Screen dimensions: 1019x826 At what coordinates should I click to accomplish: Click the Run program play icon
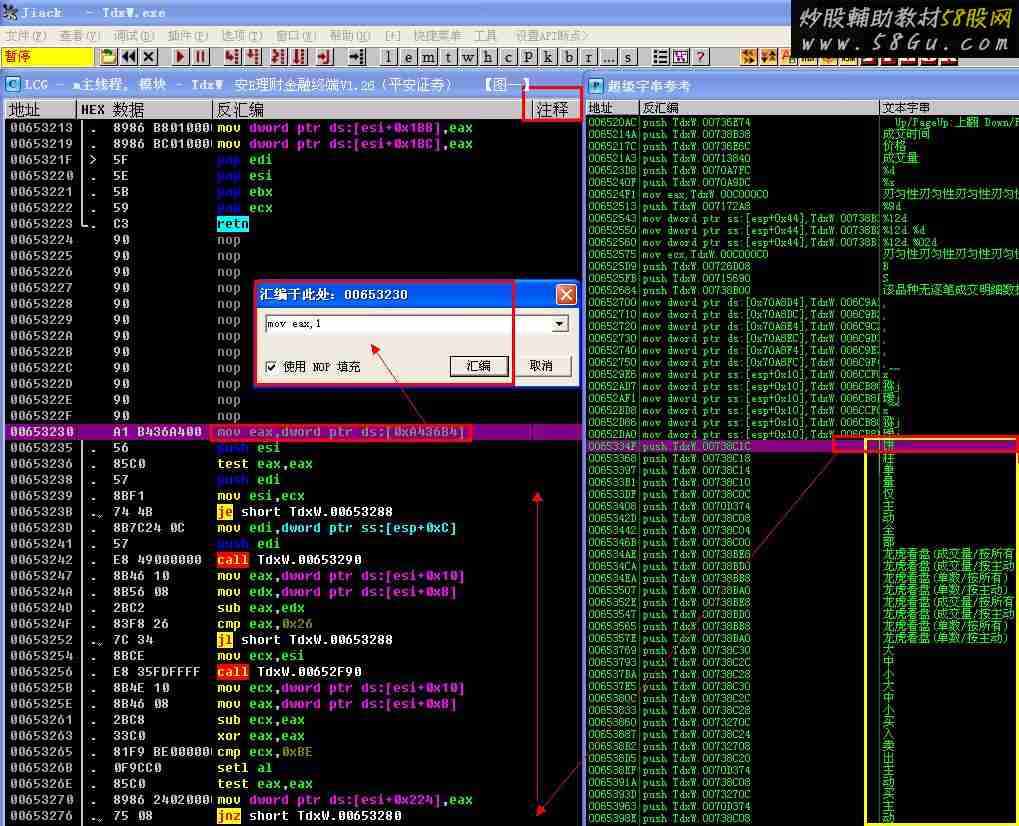(x=181, y=57)
